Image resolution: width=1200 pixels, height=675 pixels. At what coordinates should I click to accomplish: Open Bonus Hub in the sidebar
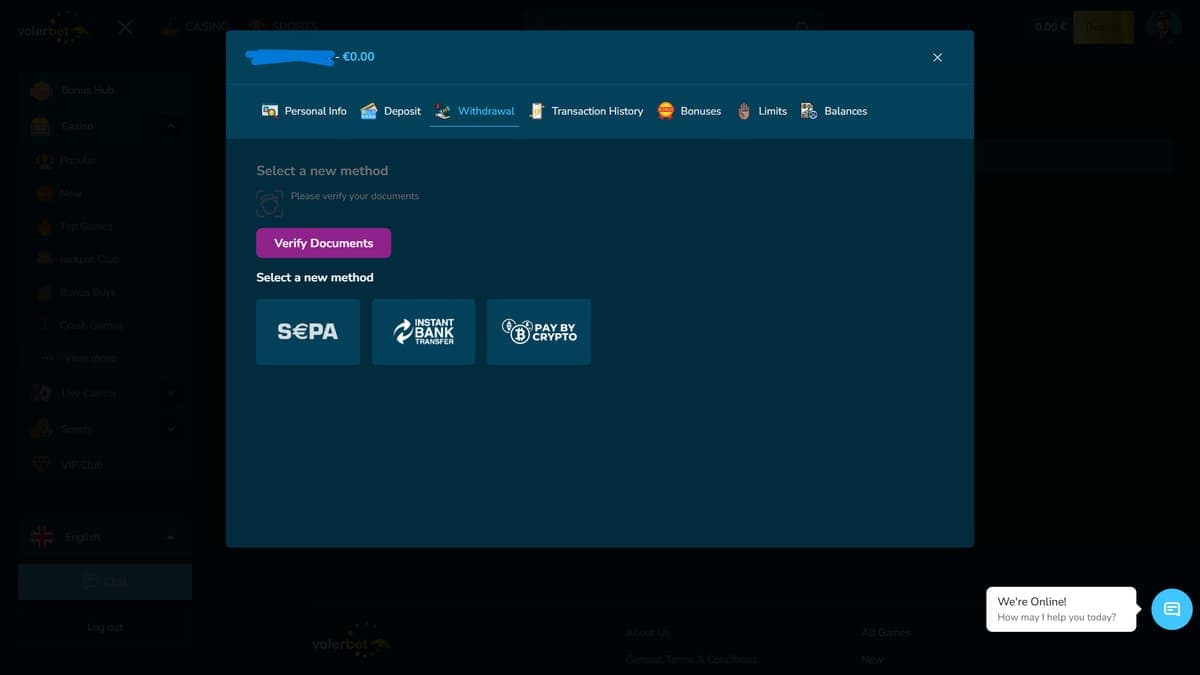click(104, 90)
